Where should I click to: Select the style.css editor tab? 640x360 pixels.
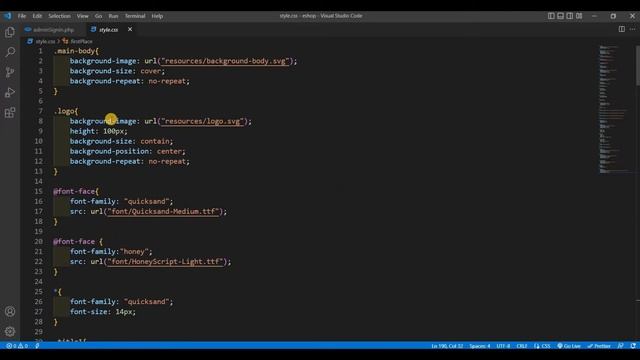(x=108, y=30)
